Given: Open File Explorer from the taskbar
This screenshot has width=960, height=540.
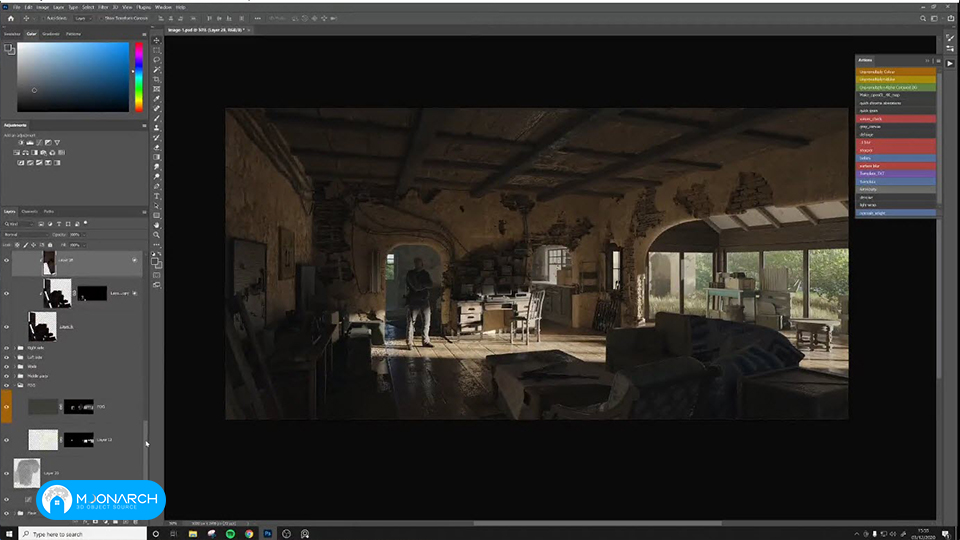Looking at the screenshot, I should pyautogui.click(x=193, y=534).
